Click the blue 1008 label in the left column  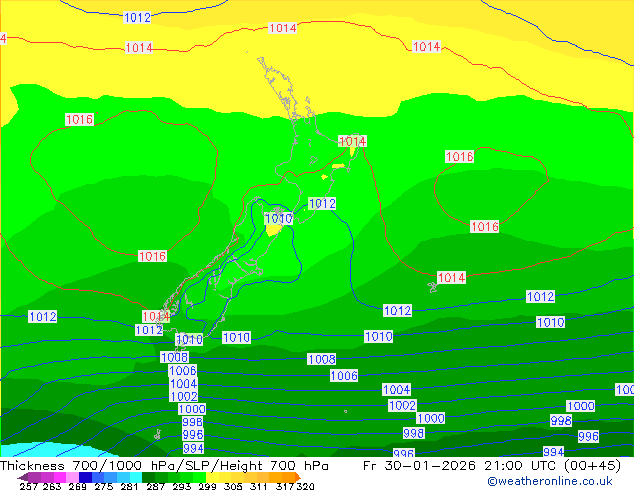click(x=174, y=357)
